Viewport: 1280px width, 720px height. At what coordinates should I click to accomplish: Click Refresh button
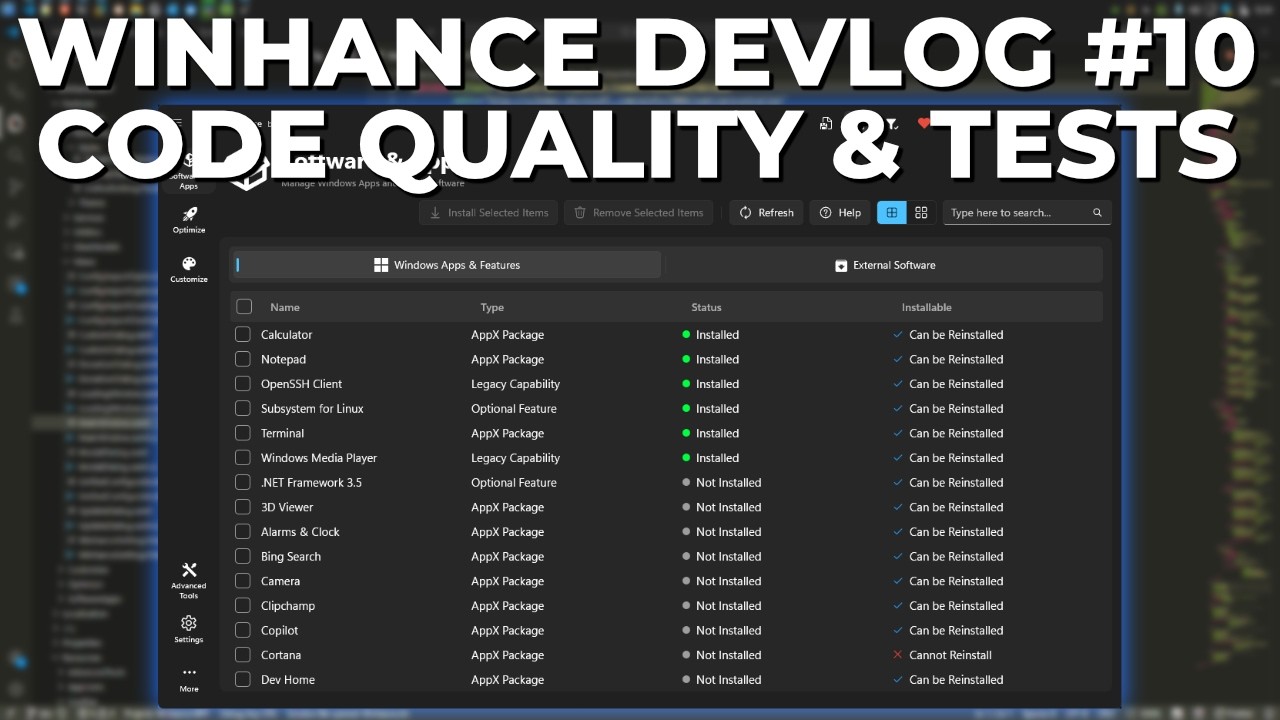(766, 212)
